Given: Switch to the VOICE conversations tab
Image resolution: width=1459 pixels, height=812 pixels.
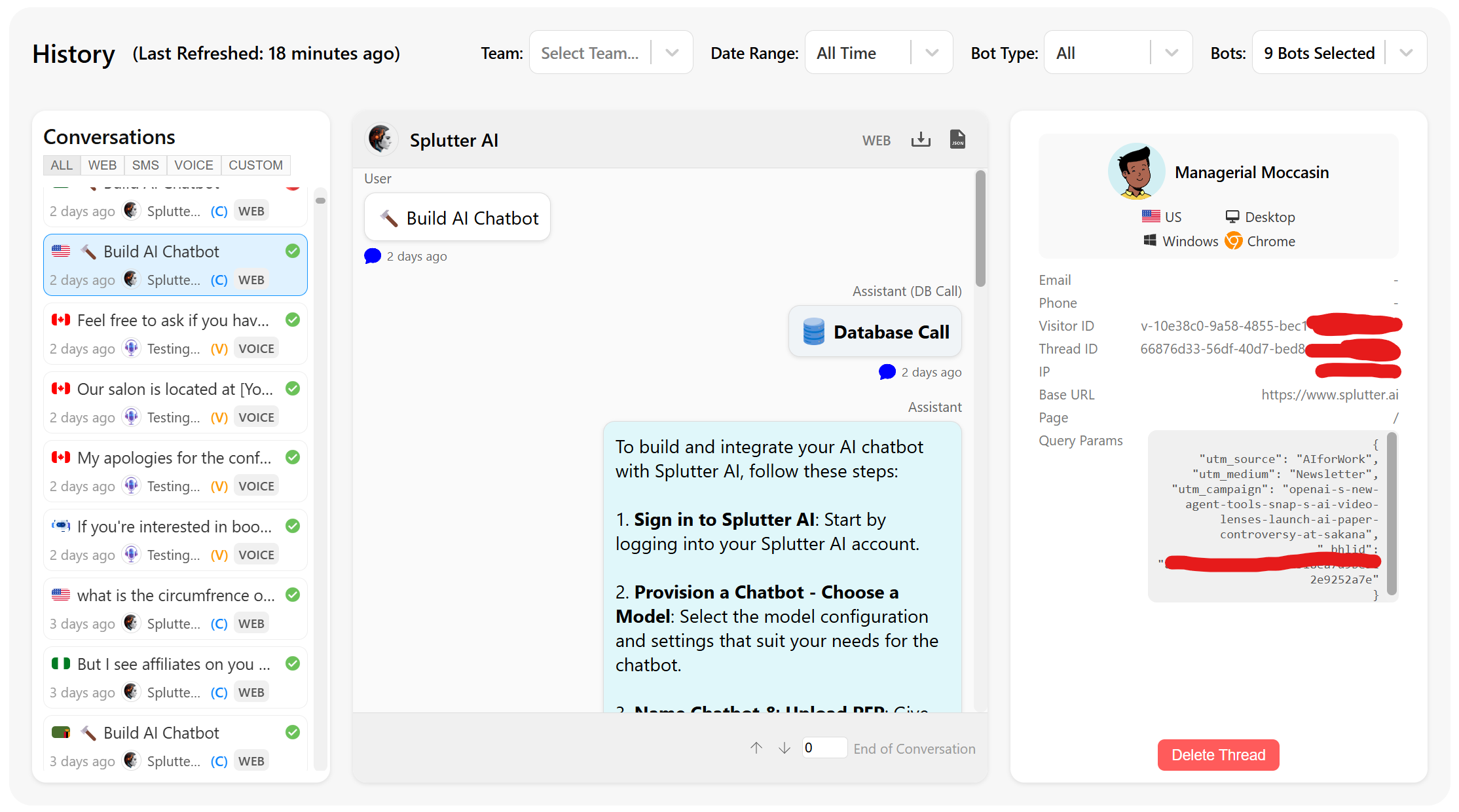Looking at the screenshot, I should pyautogui.click(x=193, y=165).
